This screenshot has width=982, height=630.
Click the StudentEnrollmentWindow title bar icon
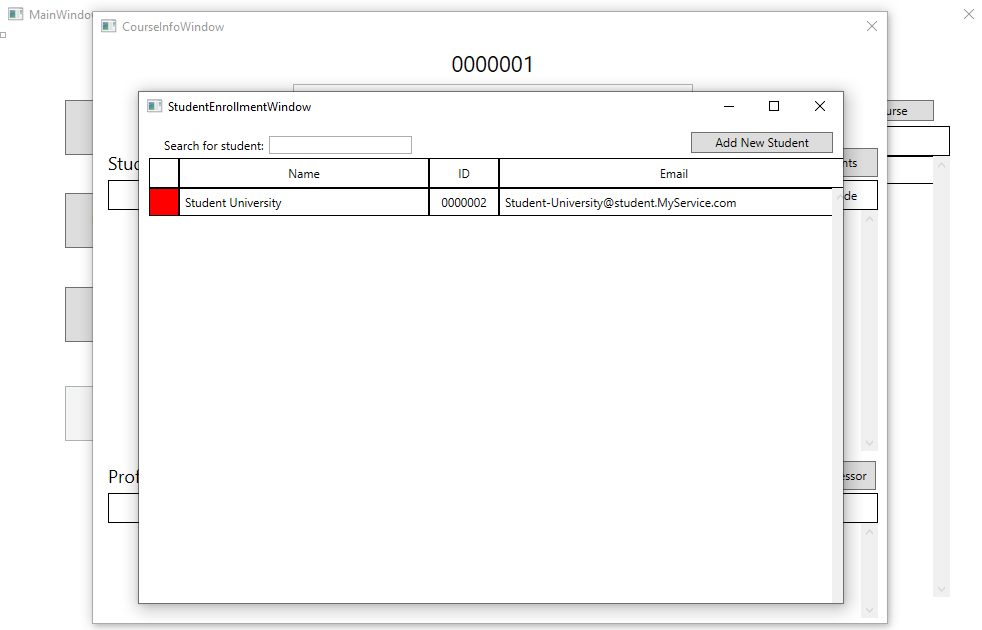154,106
